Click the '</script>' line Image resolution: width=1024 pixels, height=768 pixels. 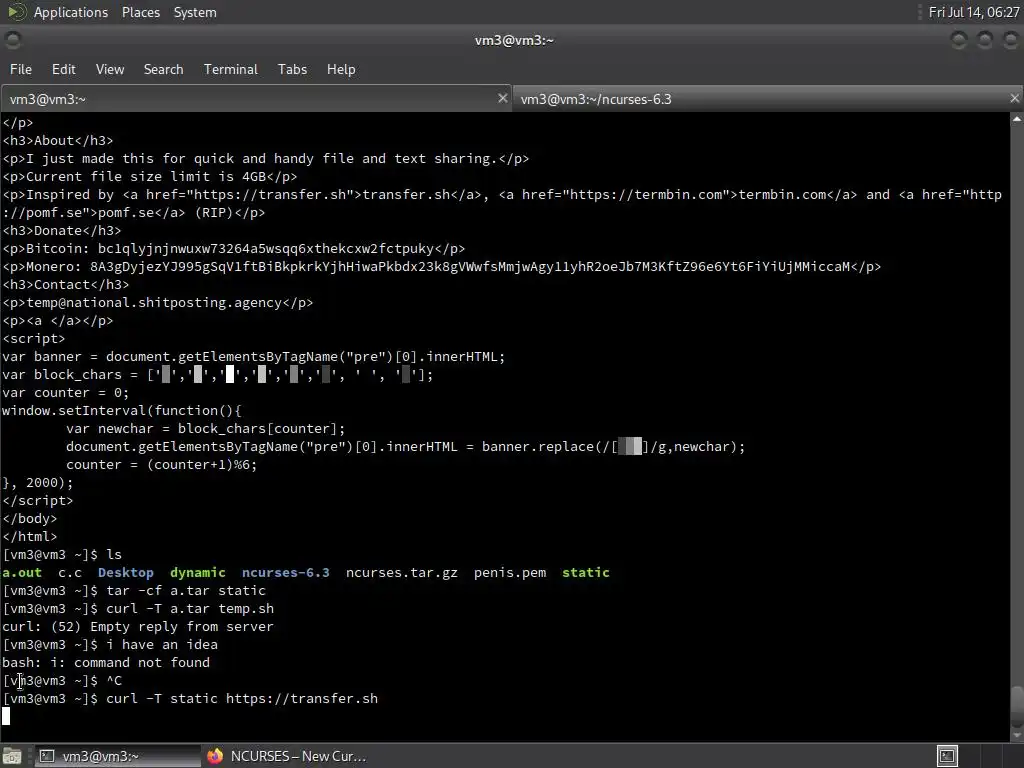tap(38, 501)
